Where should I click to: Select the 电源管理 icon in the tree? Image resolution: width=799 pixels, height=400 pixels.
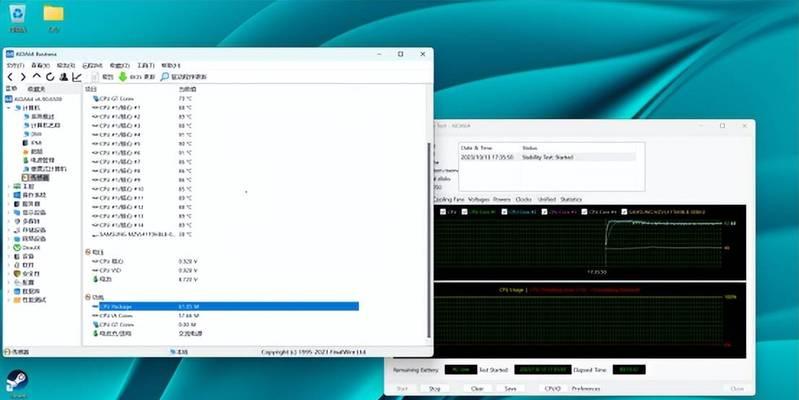(26, 160)
